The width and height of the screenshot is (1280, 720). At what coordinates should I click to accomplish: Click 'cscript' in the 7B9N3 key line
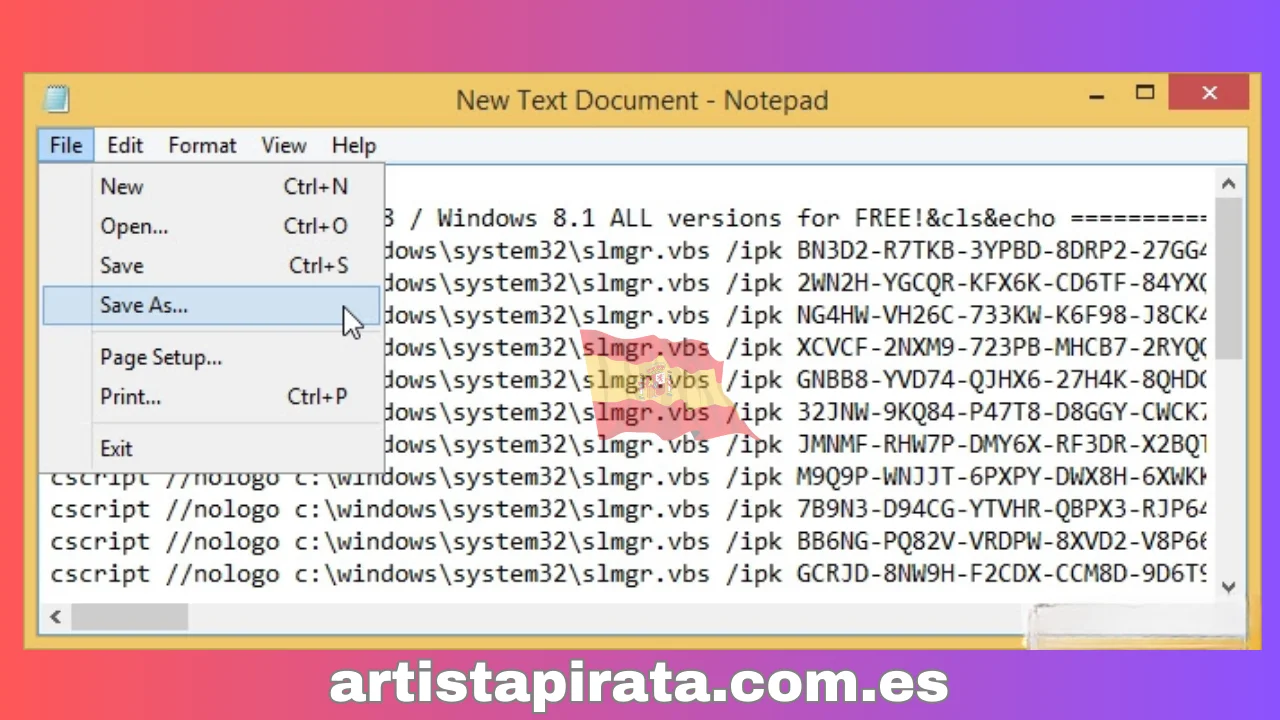tap(99, 510)
